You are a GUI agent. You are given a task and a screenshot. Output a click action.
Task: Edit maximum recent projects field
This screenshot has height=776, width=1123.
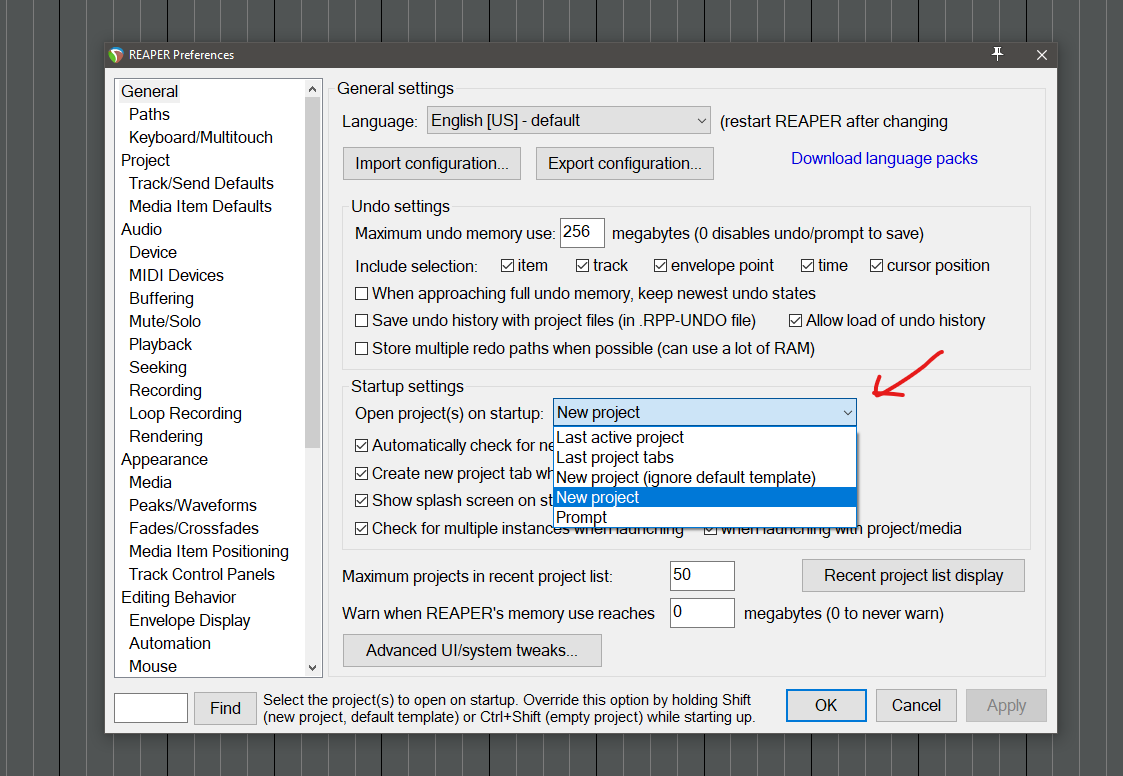coord(702,576)
